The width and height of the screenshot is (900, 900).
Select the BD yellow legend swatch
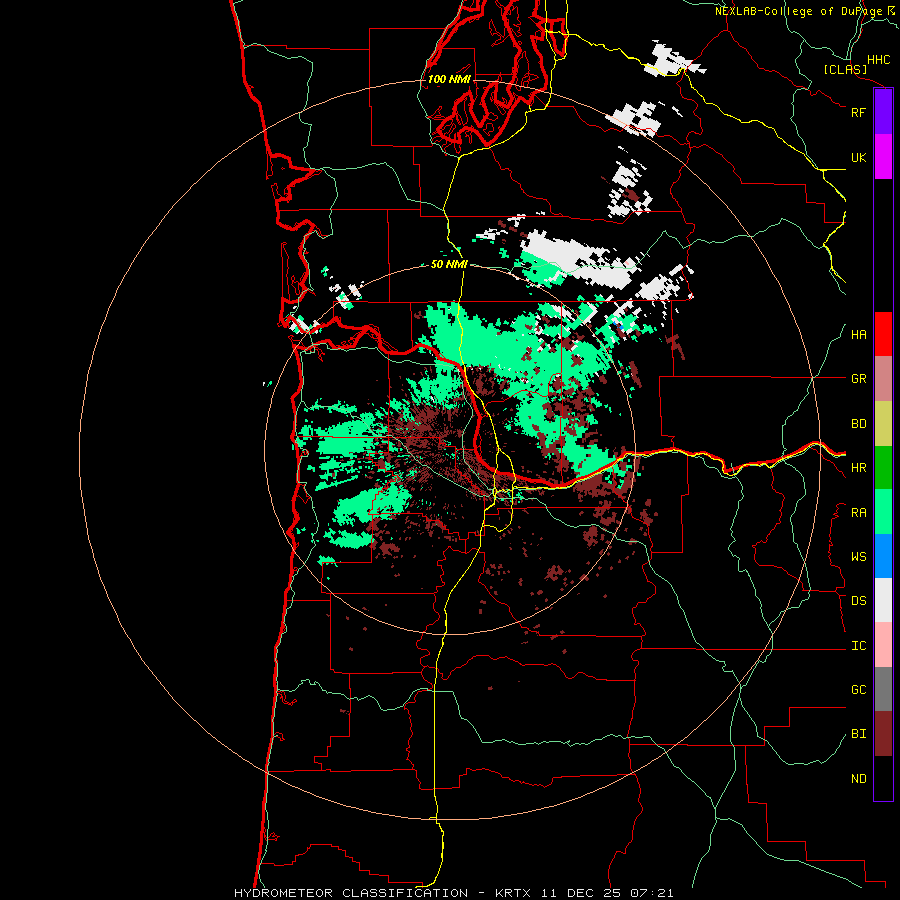click(883, 424)
